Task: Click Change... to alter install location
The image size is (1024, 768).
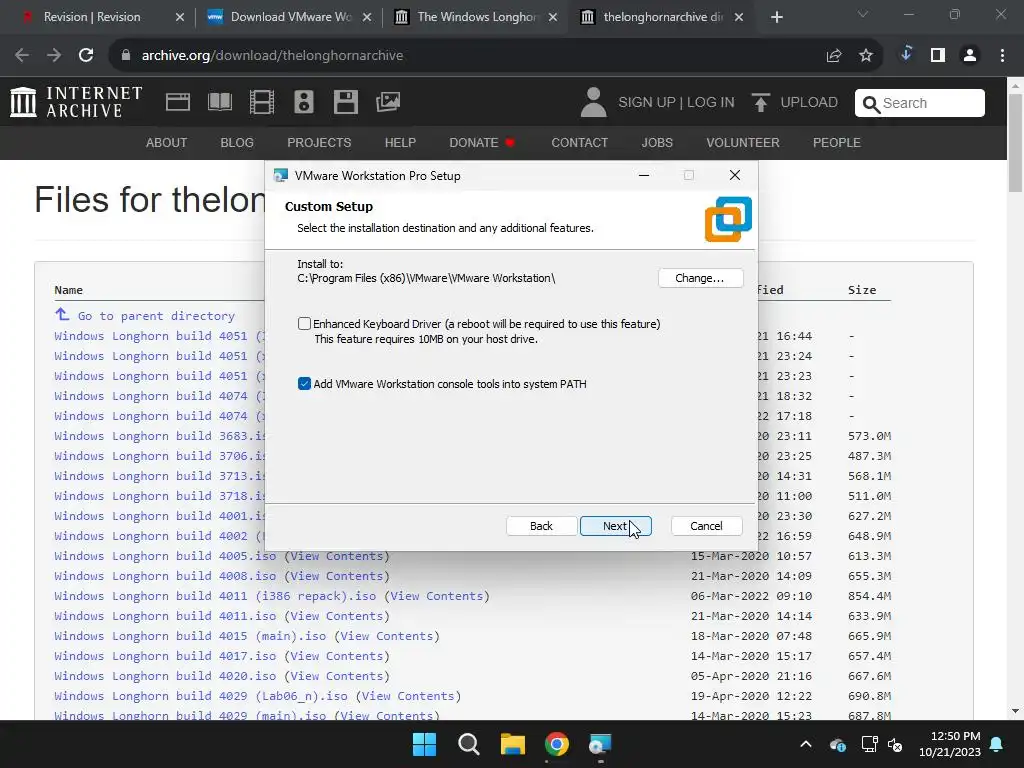Action: [x=700, y=278]
